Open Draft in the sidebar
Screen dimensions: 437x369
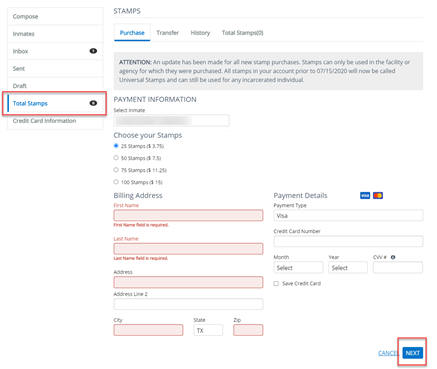click(x=55, y=86)
